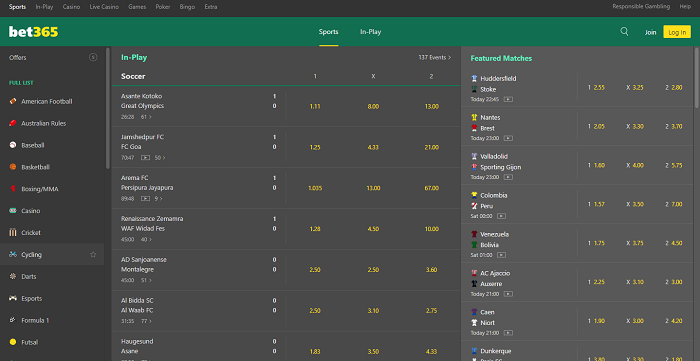Image resolution: width=700 pixels, height=361 pixels.
Task: Click the Log In button
Action: (x=677, y=32)
